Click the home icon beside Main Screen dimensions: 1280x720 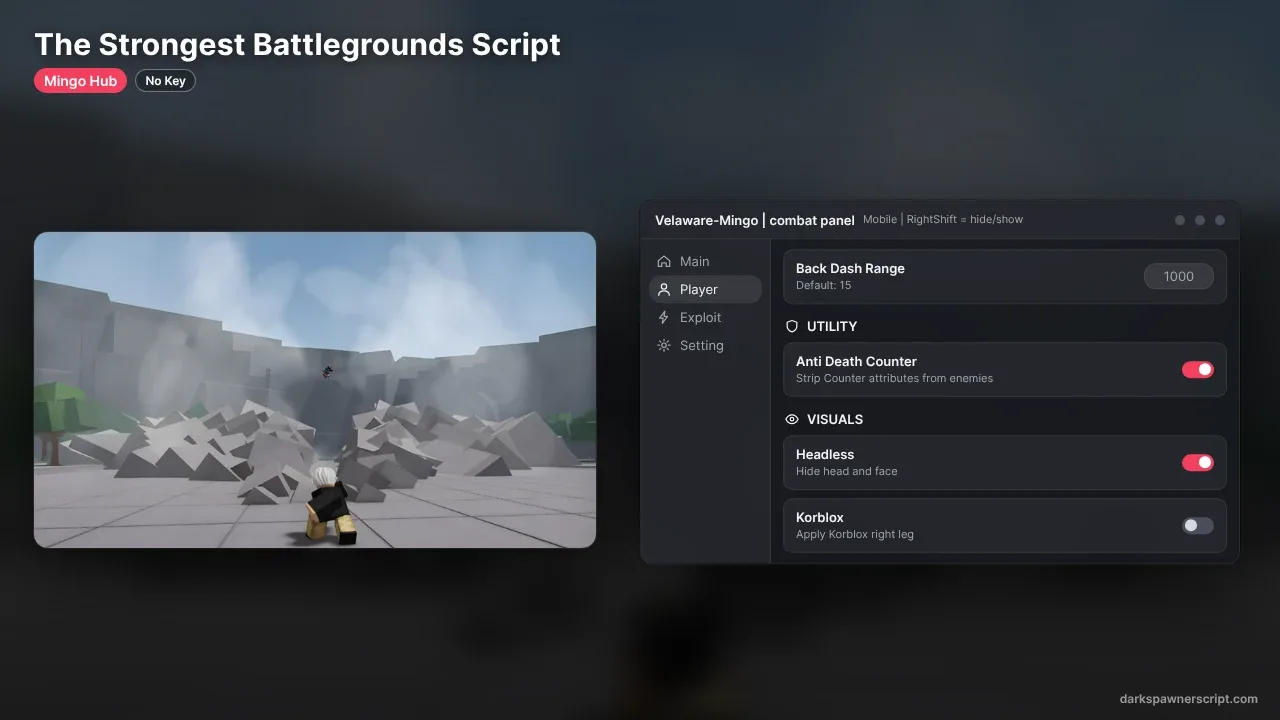664,261
